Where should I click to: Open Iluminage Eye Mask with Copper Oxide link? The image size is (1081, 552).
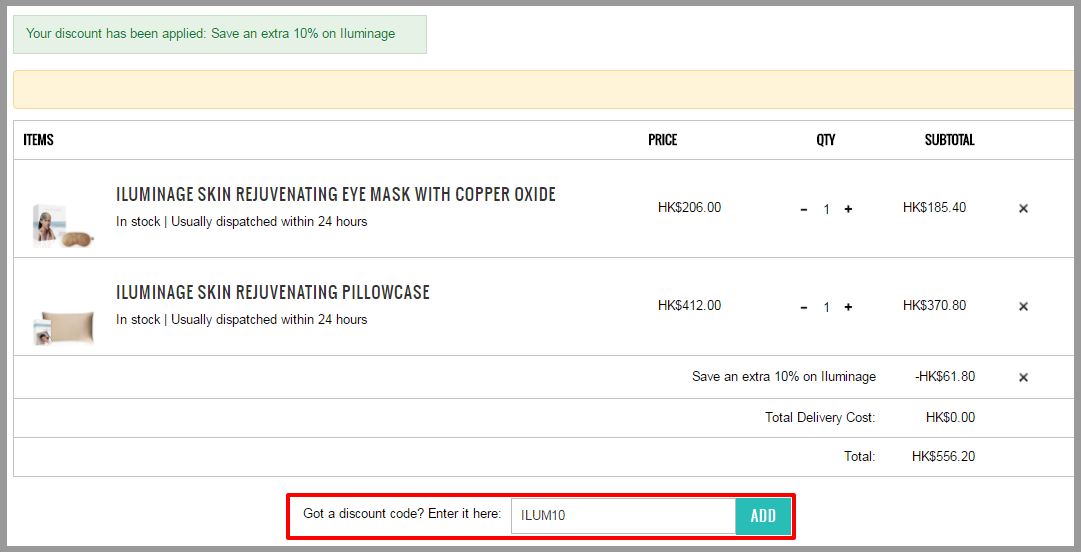coord(336,194)
